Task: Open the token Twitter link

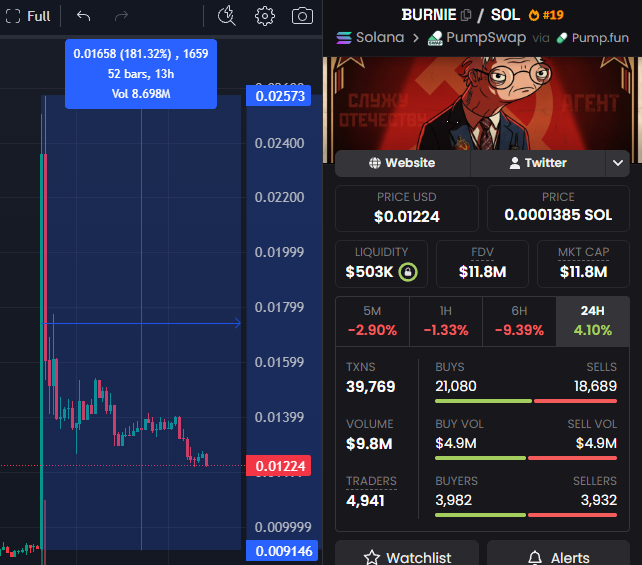Action: (x=538, y=163)
